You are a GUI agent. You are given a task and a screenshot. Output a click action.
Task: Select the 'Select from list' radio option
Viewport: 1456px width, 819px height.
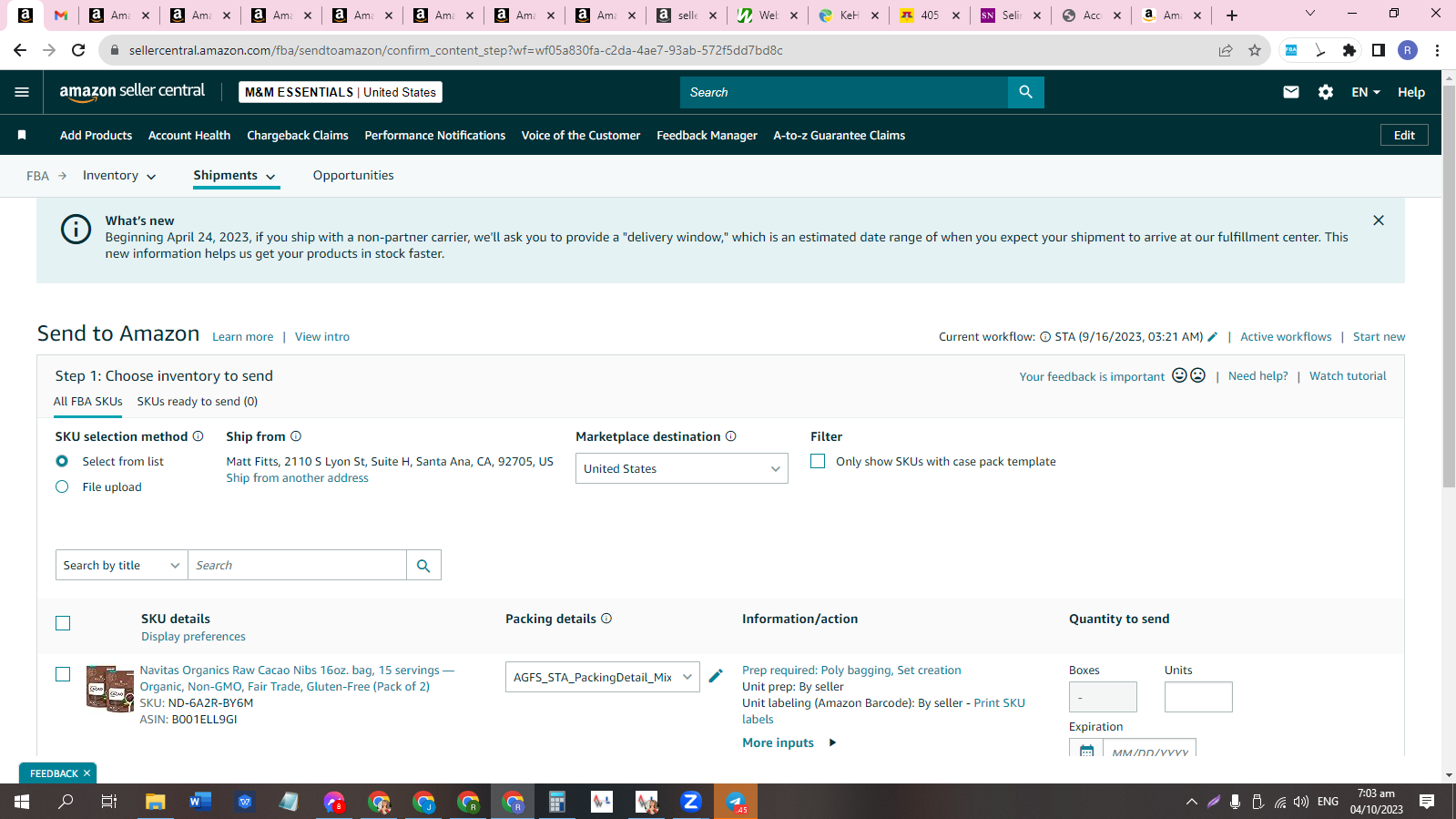(62, 461)
